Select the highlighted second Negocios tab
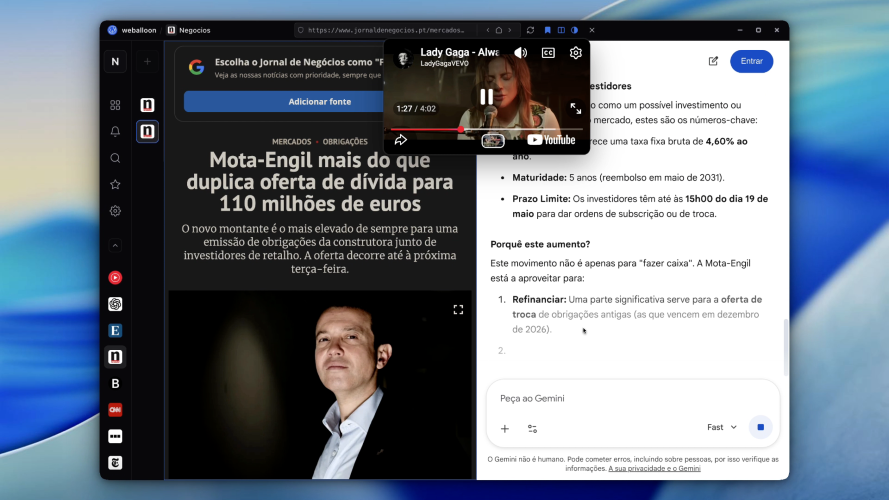This screenshot has height=500, width=889. [x=147, y=132]
